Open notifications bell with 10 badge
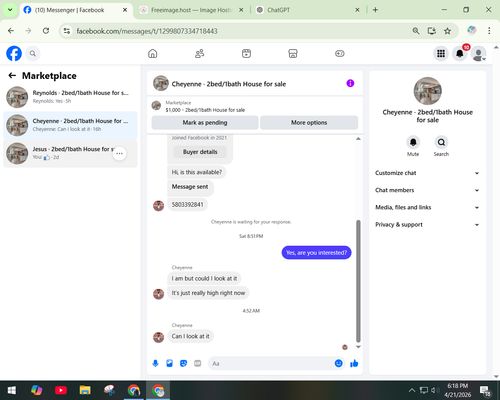 (460, 53)
